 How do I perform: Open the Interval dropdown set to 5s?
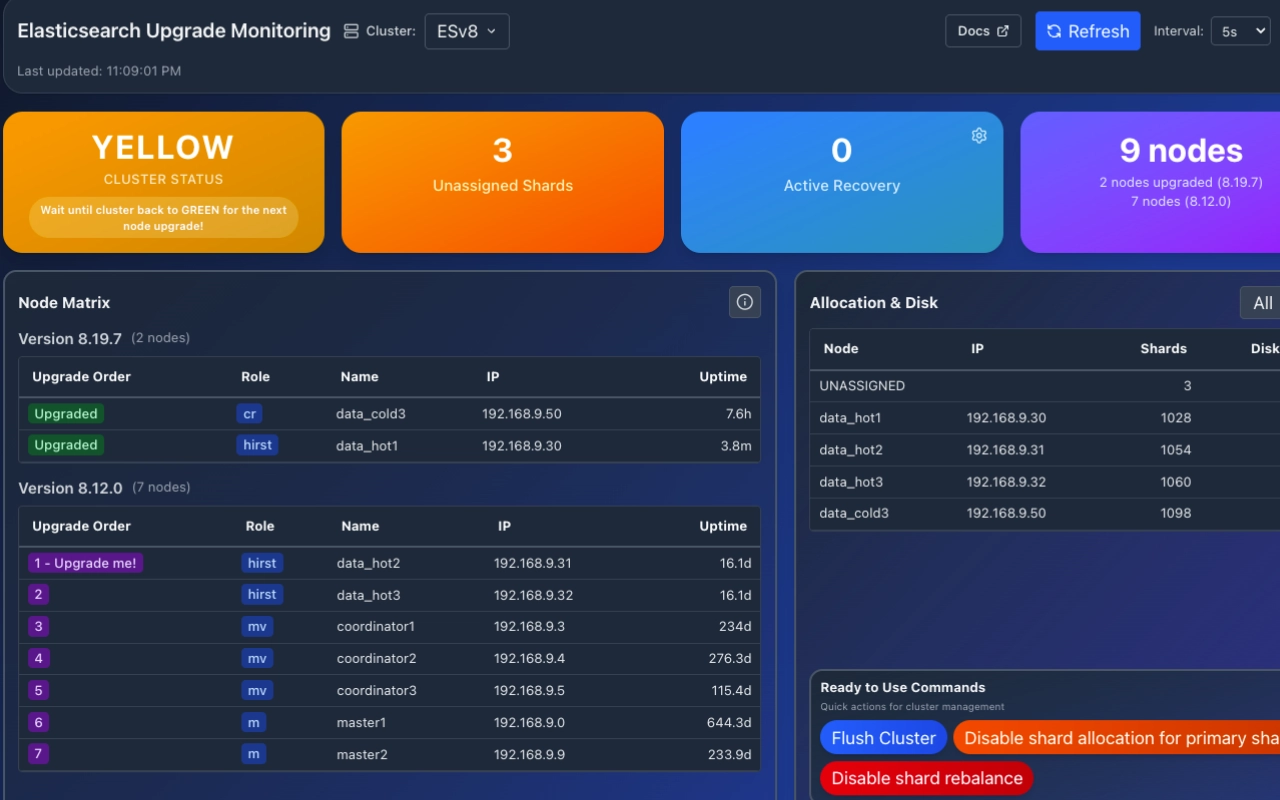point(1240,31)
